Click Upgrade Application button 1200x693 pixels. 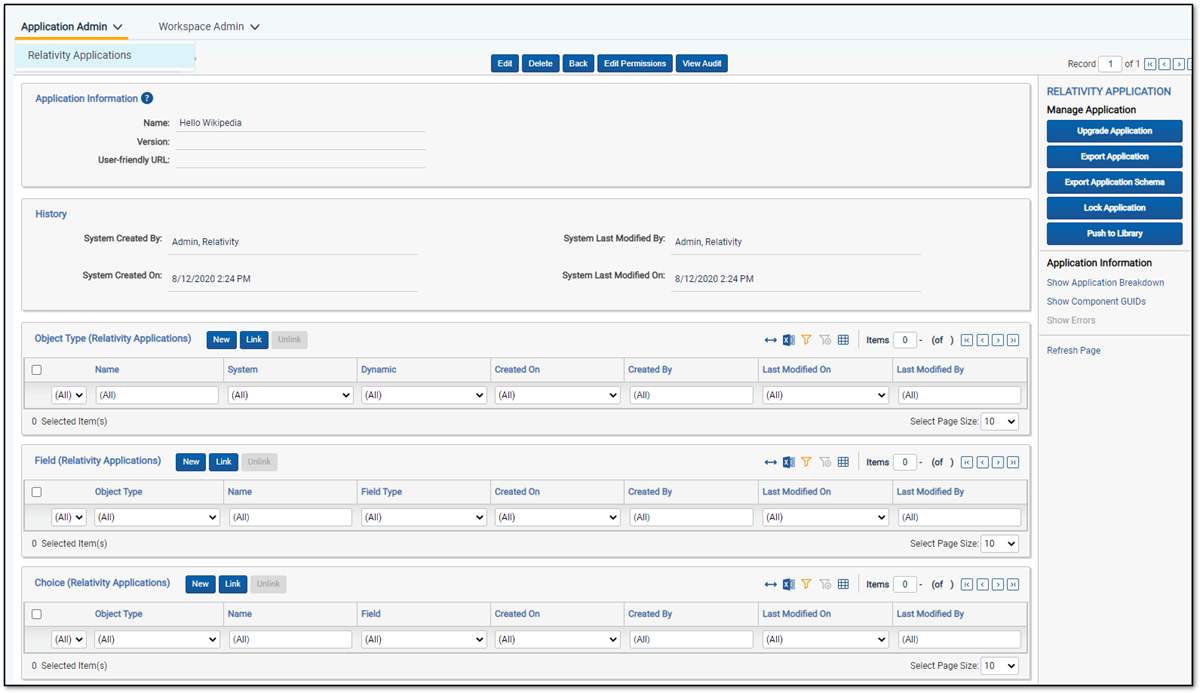[x=1114, y=131]
